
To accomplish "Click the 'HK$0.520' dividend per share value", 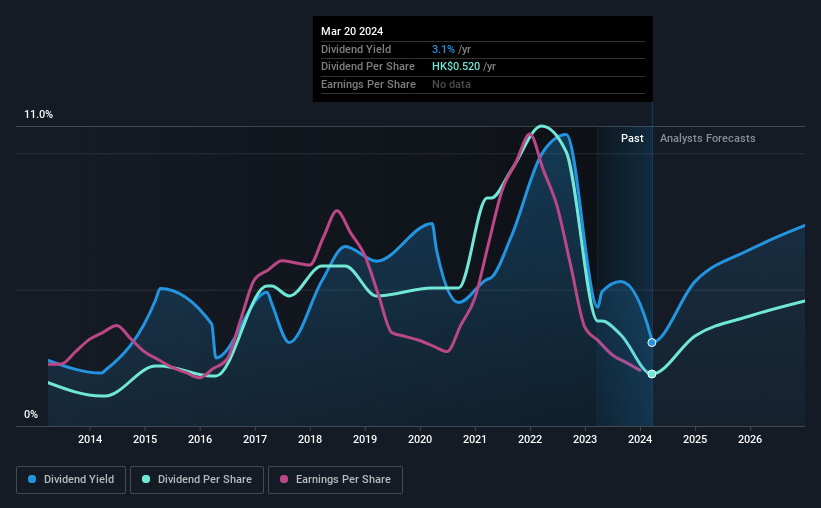I will [456, 67].
